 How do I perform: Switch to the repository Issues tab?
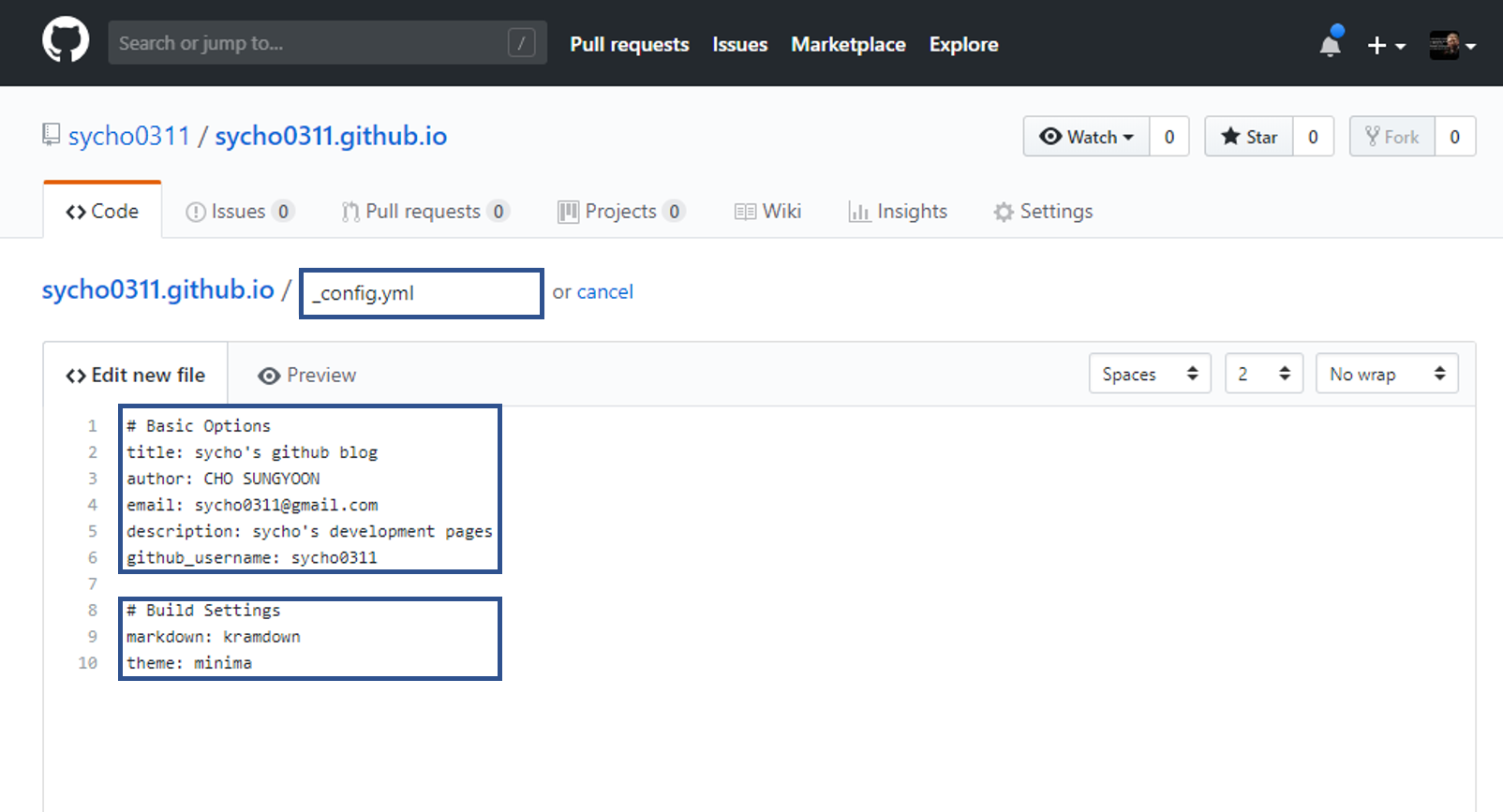coord(240,212)
